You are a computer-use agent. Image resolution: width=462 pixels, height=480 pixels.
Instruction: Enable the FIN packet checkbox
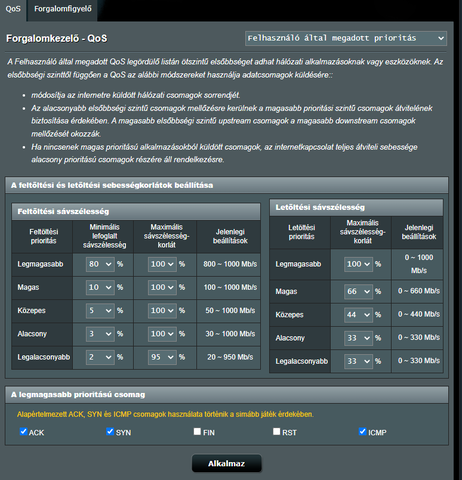pyautogui.click(x=197, y=432)
